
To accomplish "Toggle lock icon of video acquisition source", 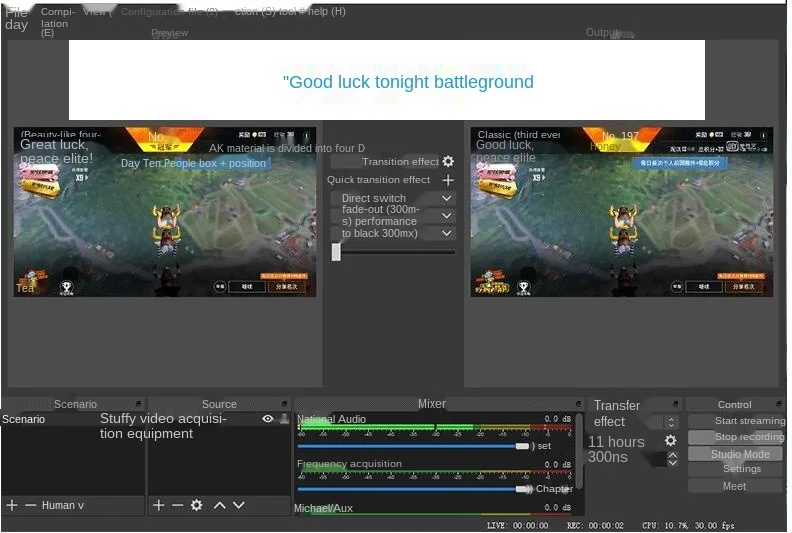I will (x=285, y=418).
